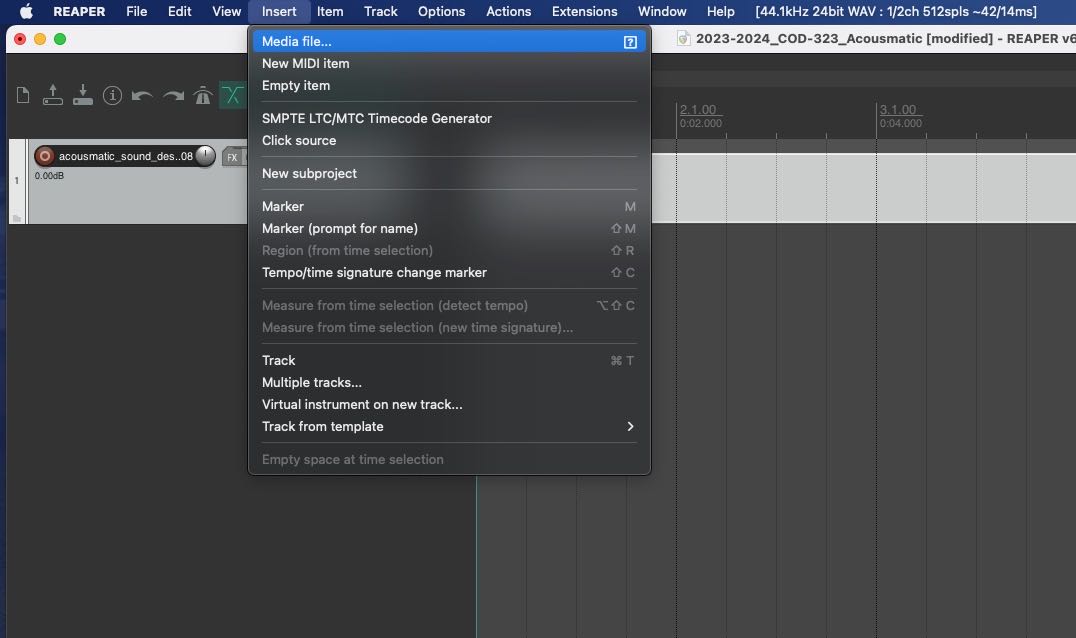The height and width of the screenshot is (638, 1076).
Task: Open Project Settings via the info icon
Action: tap(113, 96)
